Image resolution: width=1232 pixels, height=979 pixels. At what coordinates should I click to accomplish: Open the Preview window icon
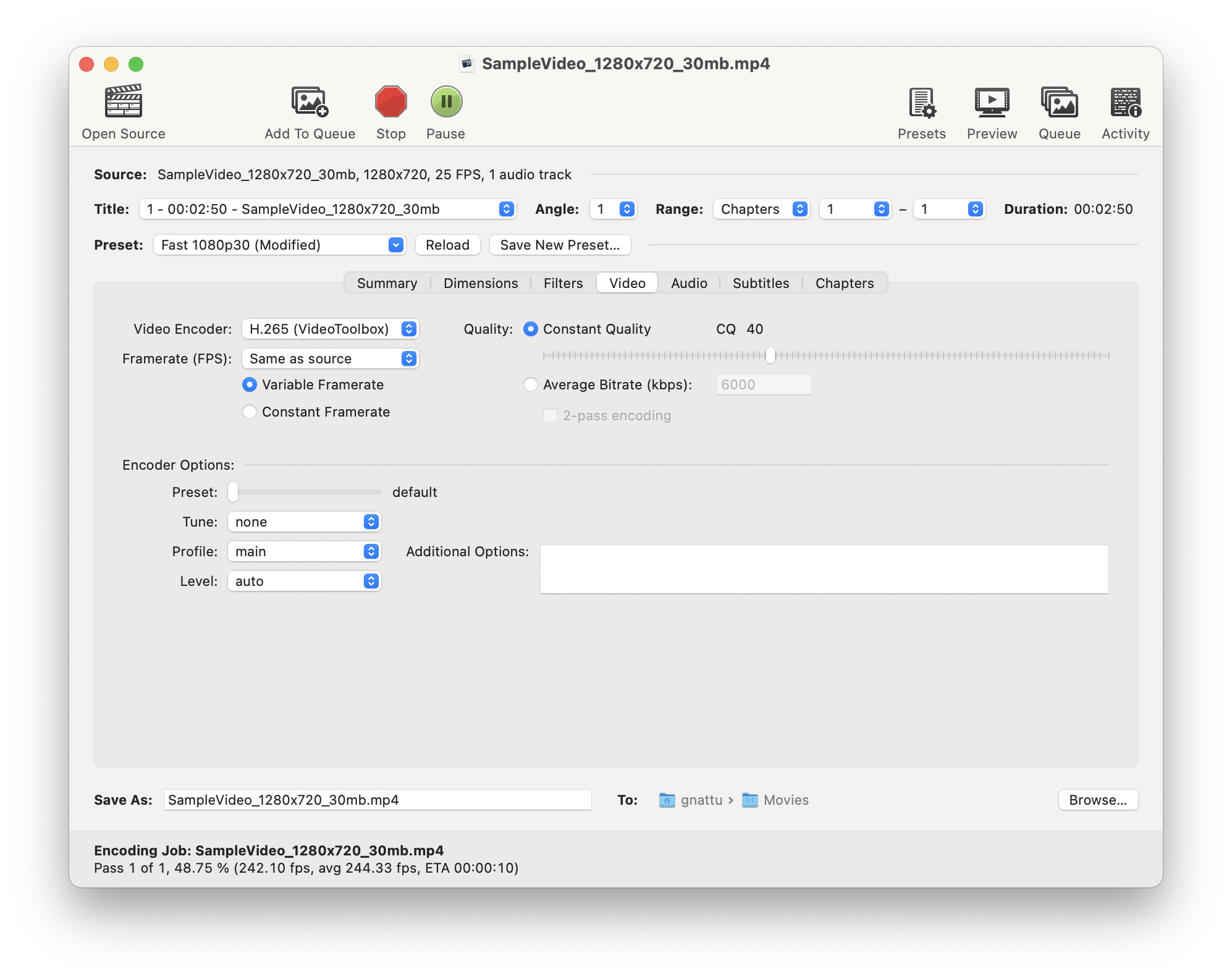pyautogui.click(x=992, y=102)
